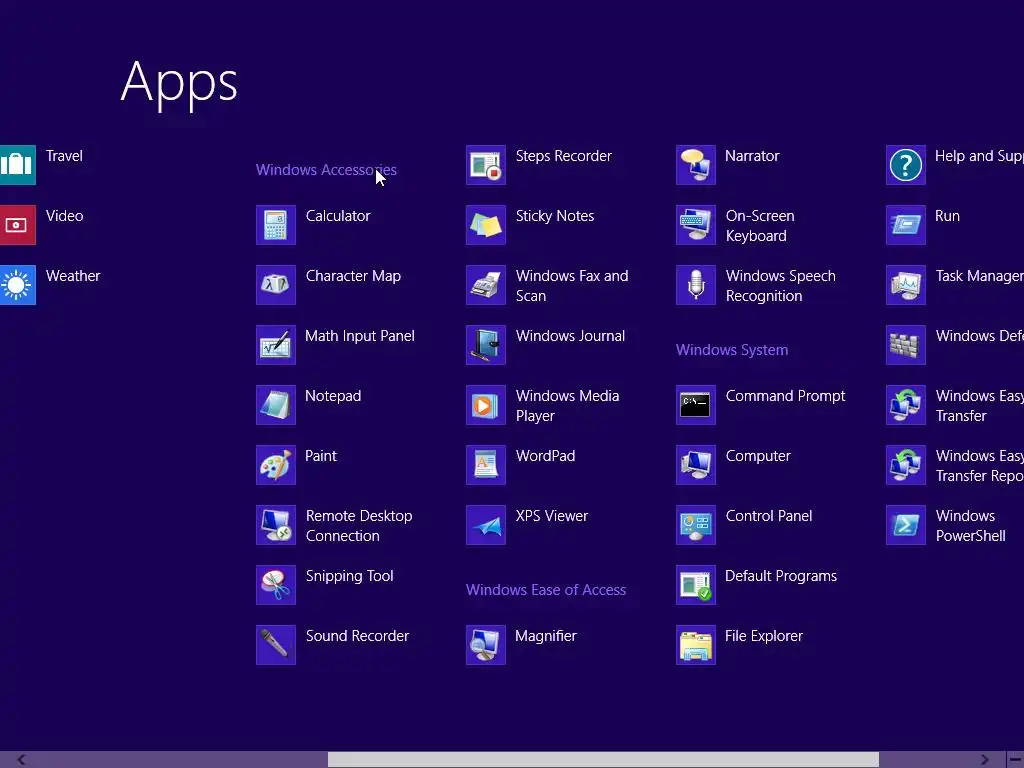Click the 'Windows Journal' label text
This screenshot has width=1024, height=768.
(570, 336)
